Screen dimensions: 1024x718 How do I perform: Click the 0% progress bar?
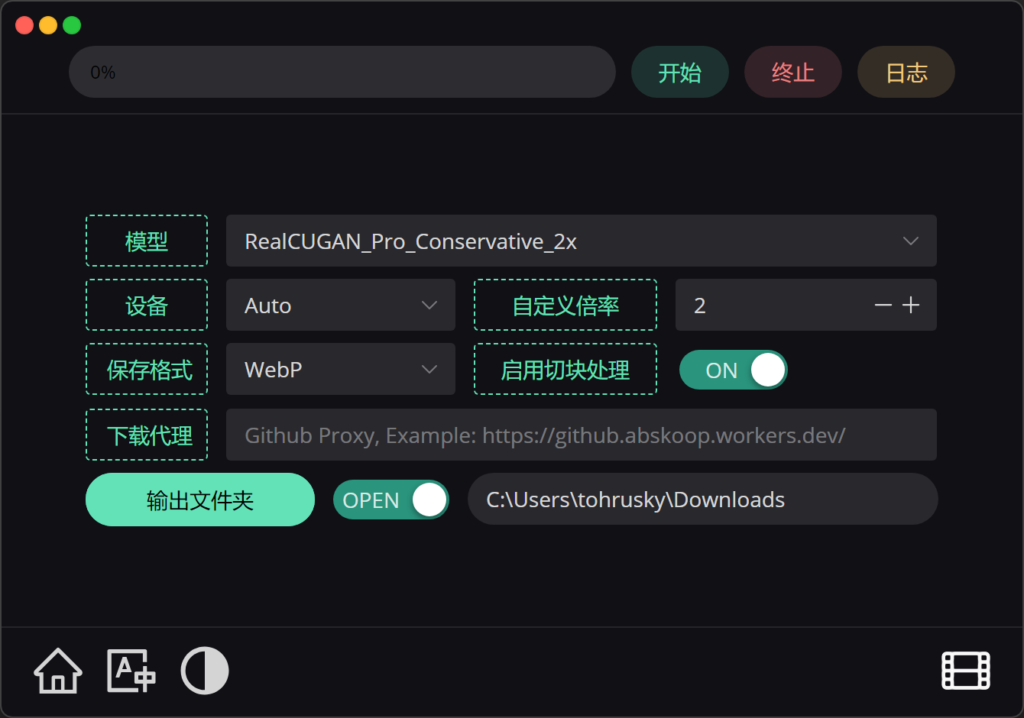coord(341,73)
